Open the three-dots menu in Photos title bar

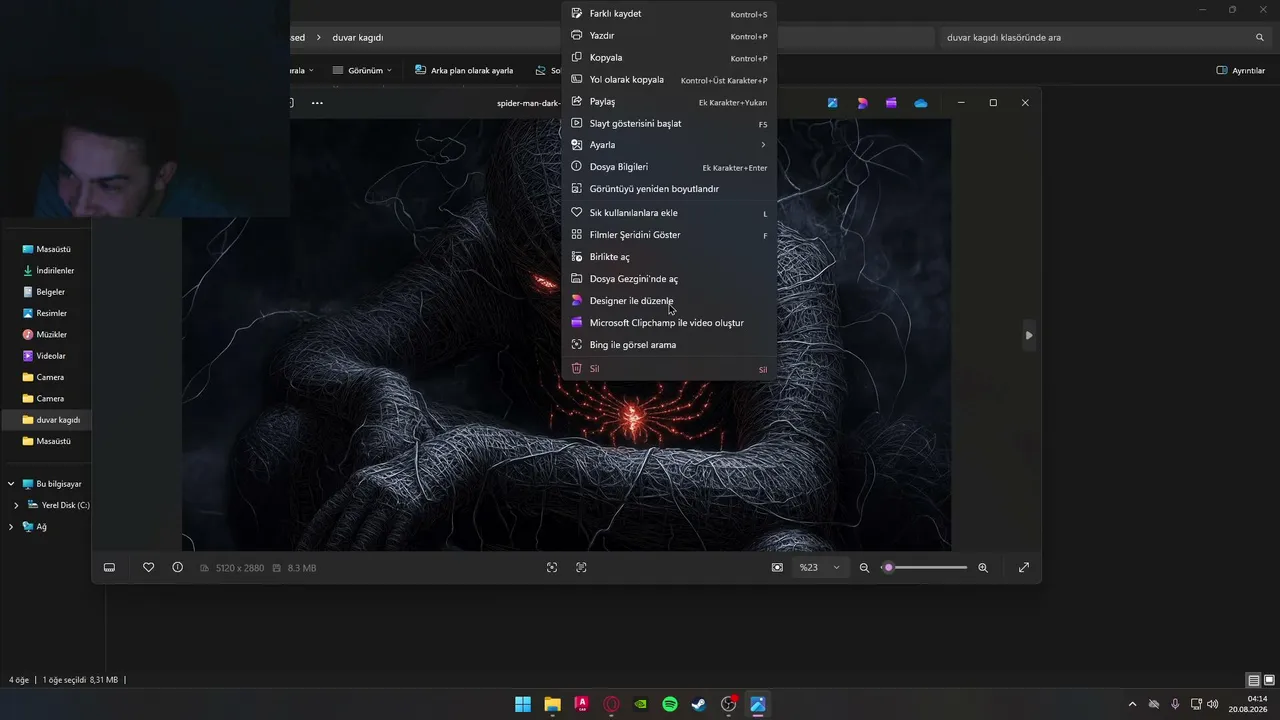317,103
